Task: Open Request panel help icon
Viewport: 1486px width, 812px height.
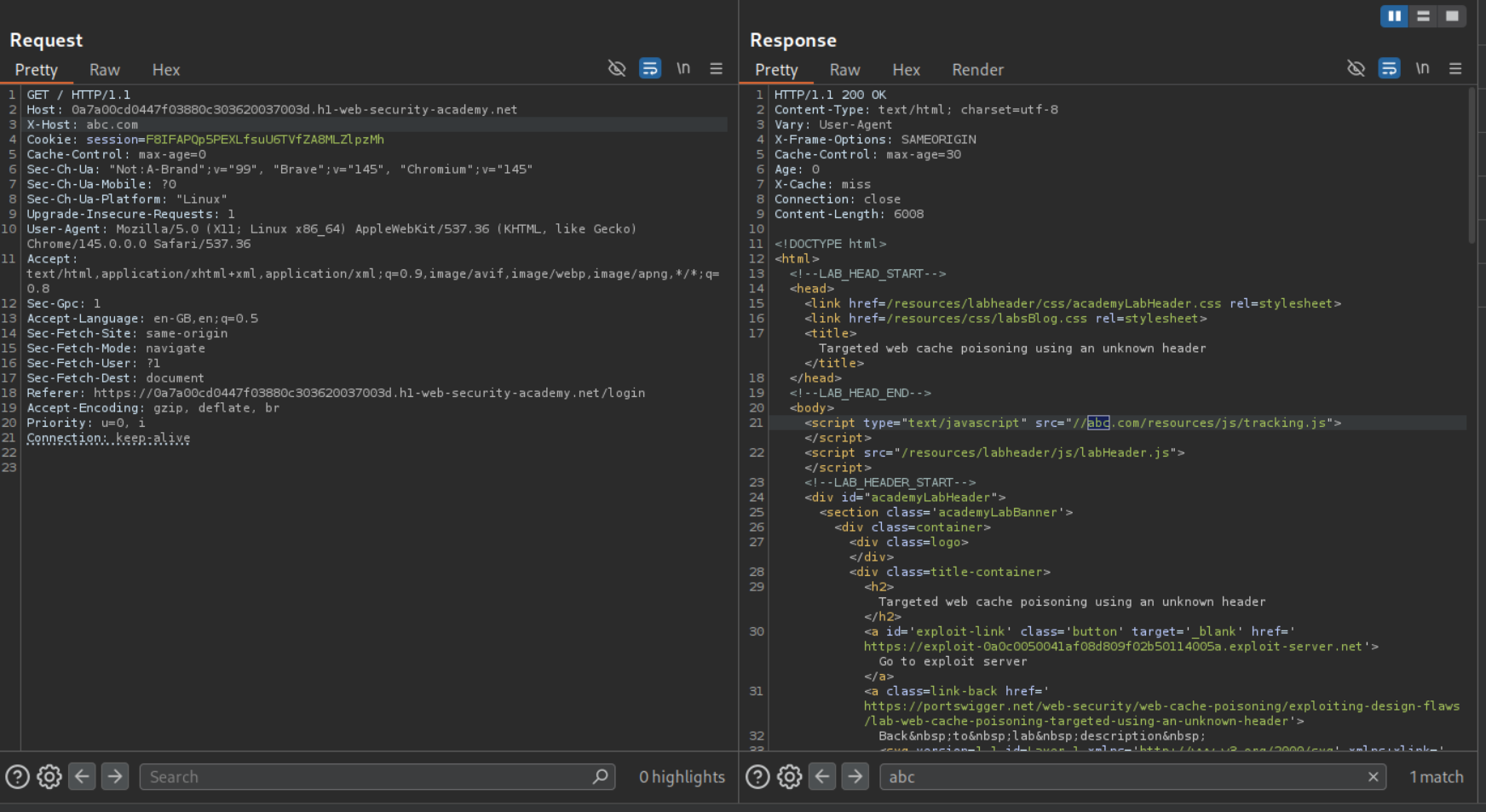Action: (x=18, y=776)
